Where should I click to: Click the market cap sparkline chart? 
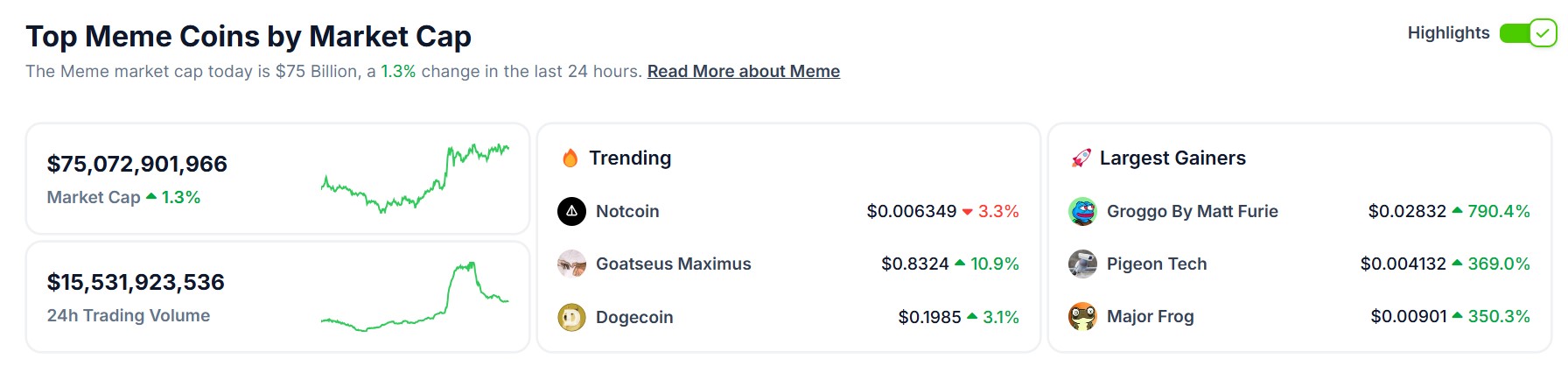point(415,178)
